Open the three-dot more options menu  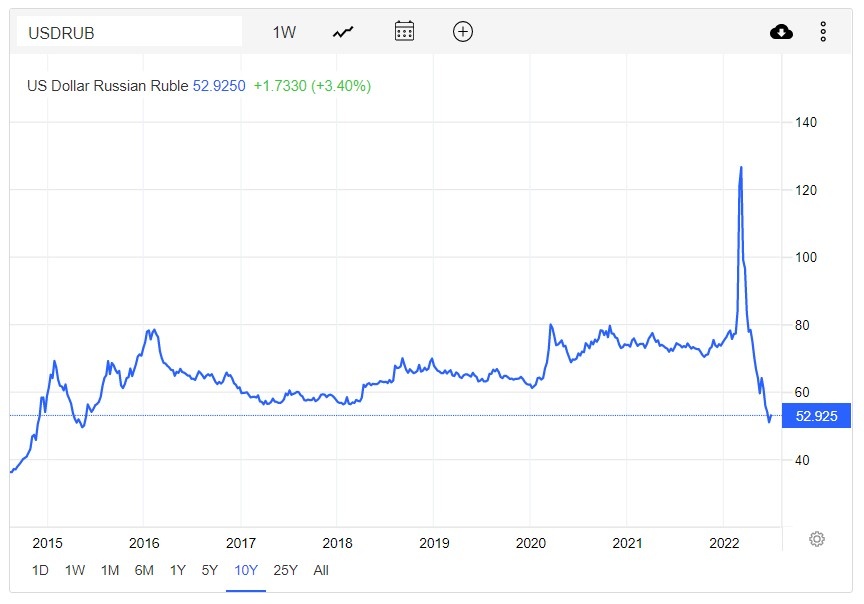click(x=823, y=32)
